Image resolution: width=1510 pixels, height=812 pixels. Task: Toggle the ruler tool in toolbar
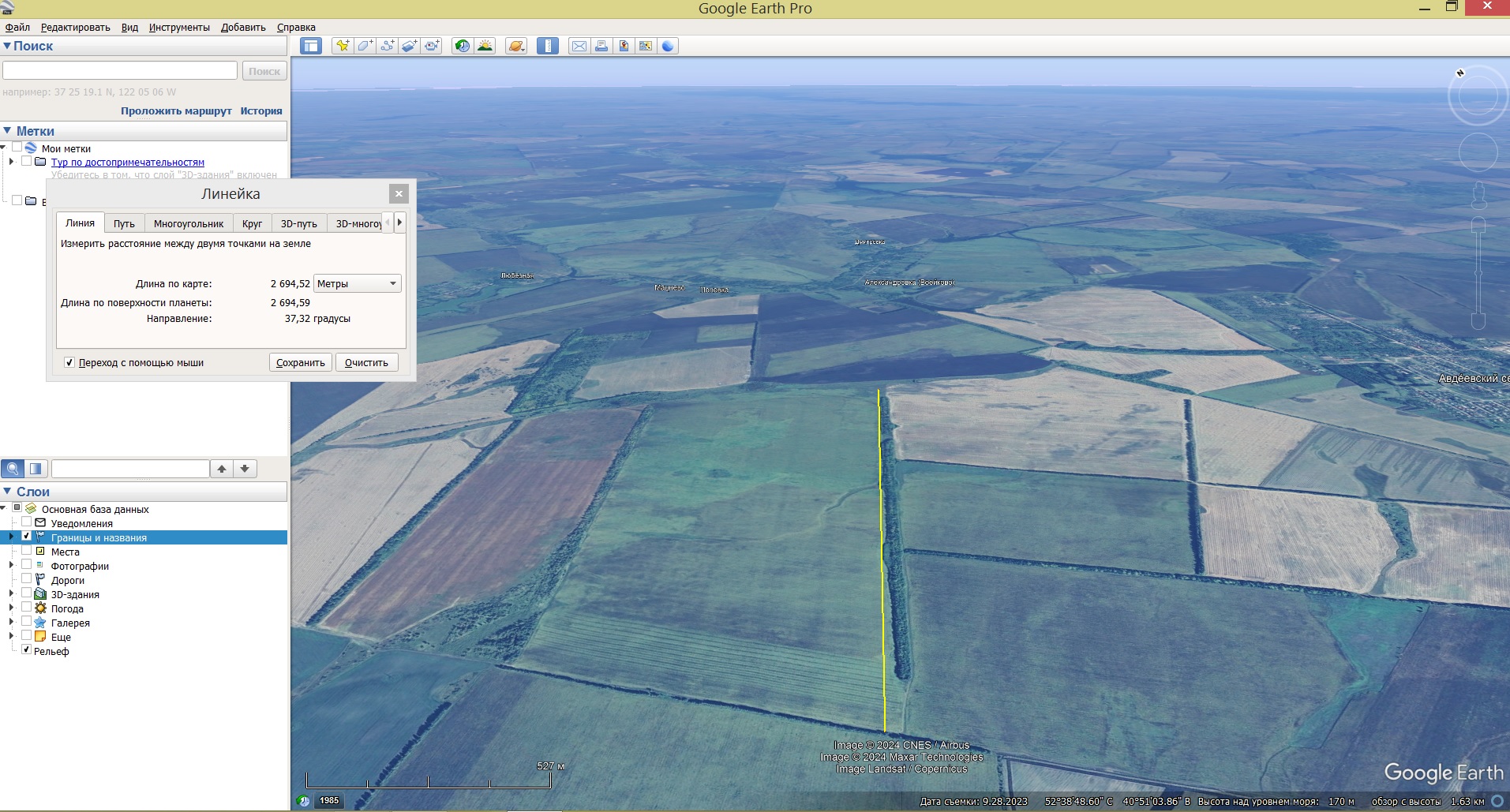(x=547, y=46)
